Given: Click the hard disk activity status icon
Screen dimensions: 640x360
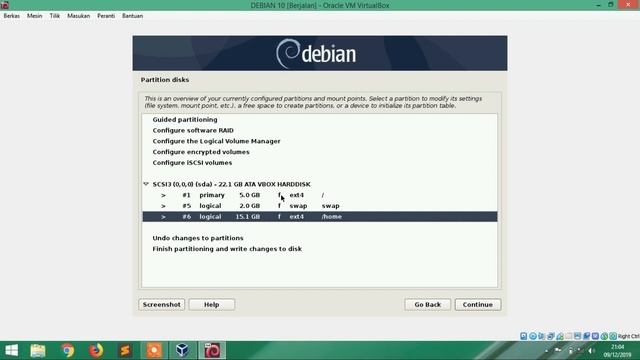Looking at the screenshot, I should pos(523,336).
